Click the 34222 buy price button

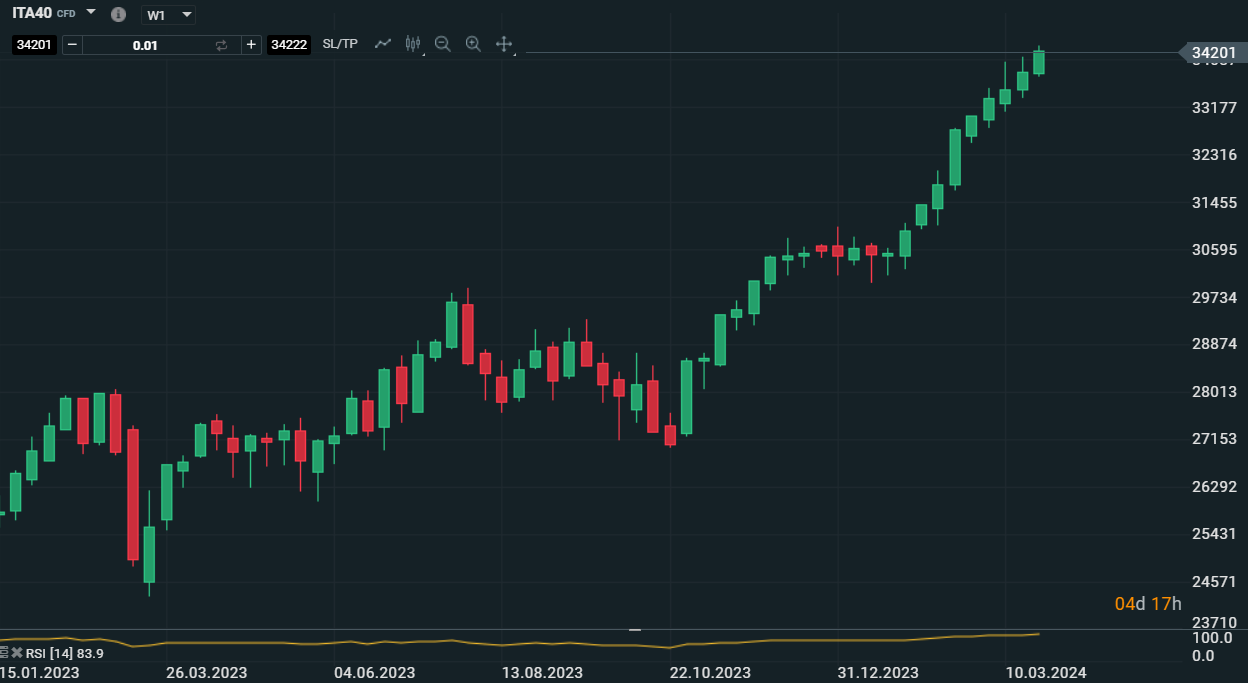pos(289,45)
